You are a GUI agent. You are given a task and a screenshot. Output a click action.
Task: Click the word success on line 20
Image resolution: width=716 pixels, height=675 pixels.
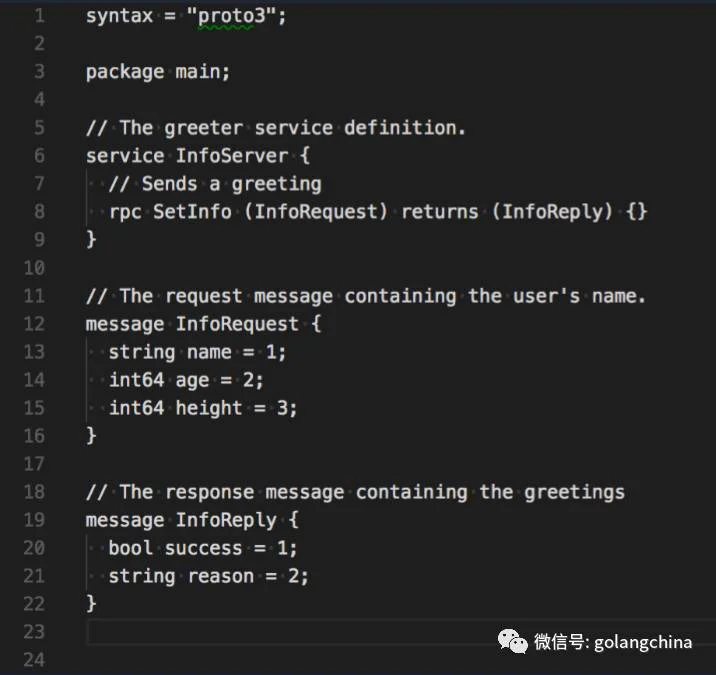[x=203, y=548]
